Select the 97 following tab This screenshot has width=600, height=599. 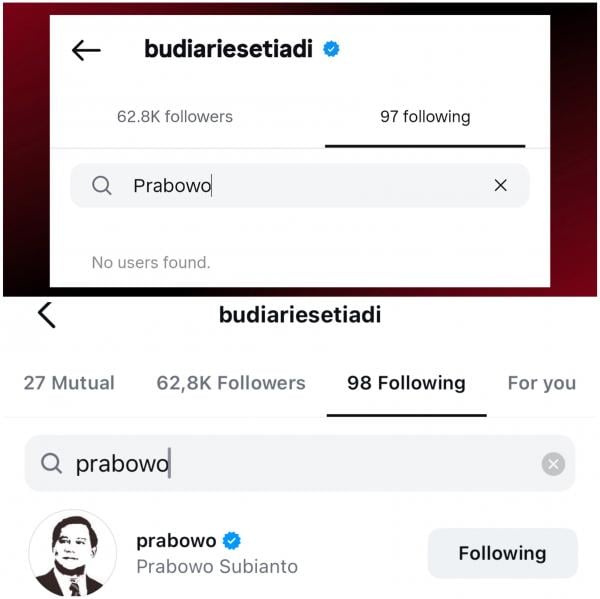coord(425,116)
